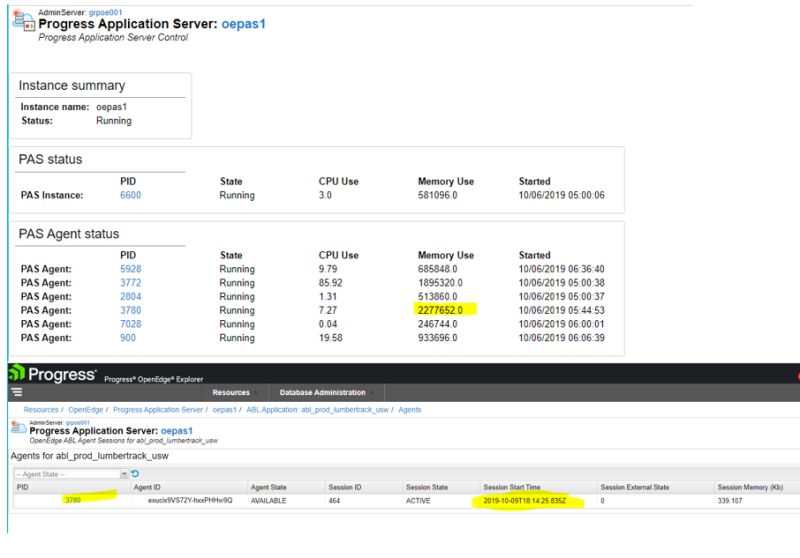Click the Progress logo in the header
The height and width of the screenshot is (558, 800).
[x=53, y=374]
